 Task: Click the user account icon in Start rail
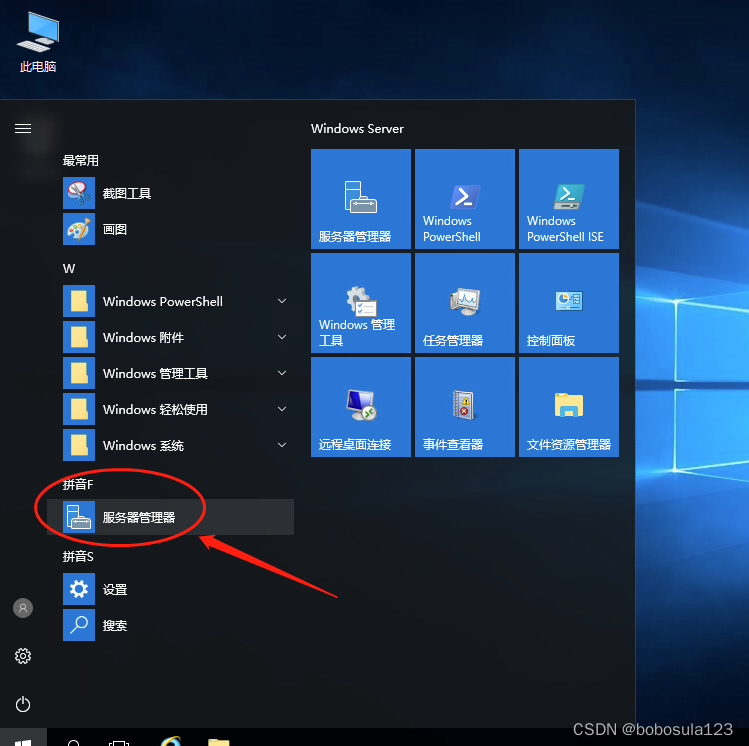(x=23, y=608)
